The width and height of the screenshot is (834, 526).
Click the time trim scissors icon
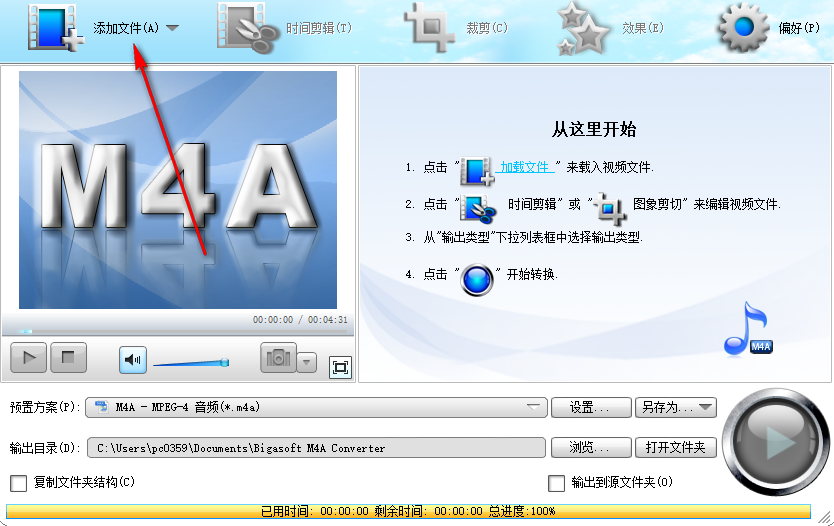point(247,28)
